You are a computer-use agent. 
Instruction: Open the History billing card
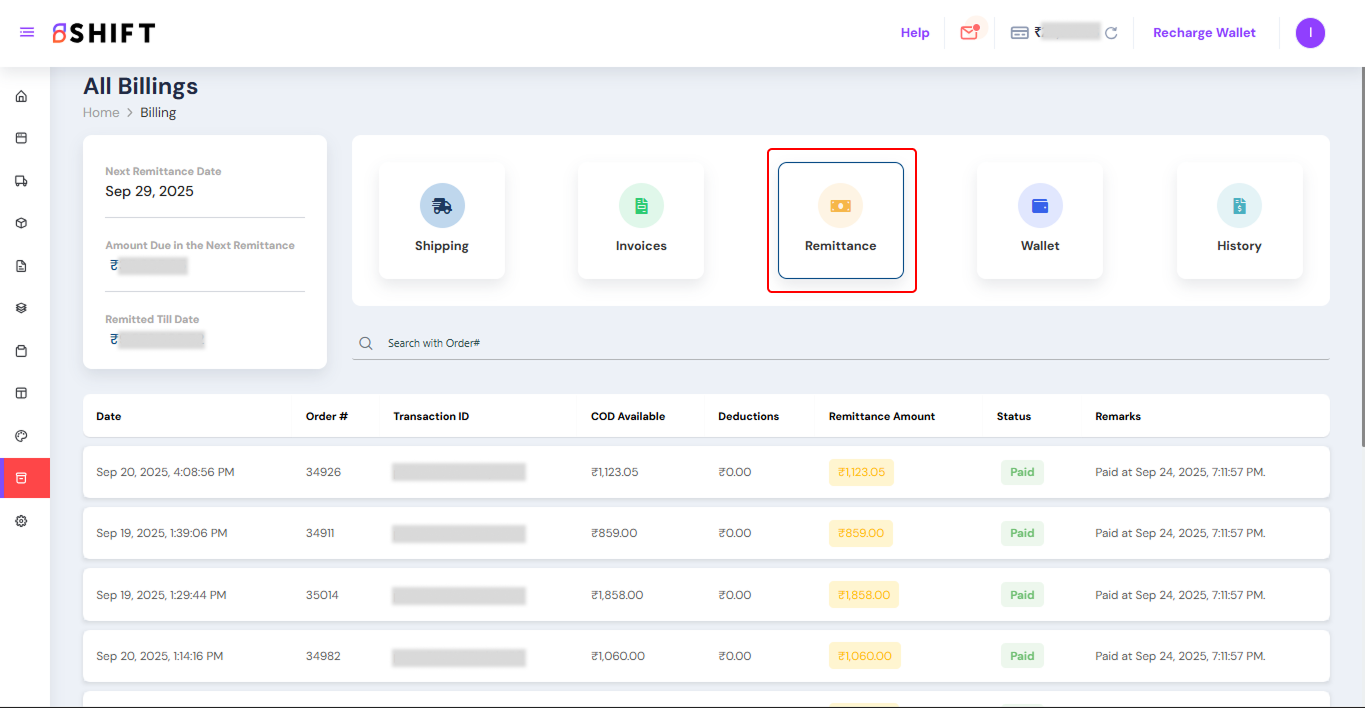[x=1239, y=220]
